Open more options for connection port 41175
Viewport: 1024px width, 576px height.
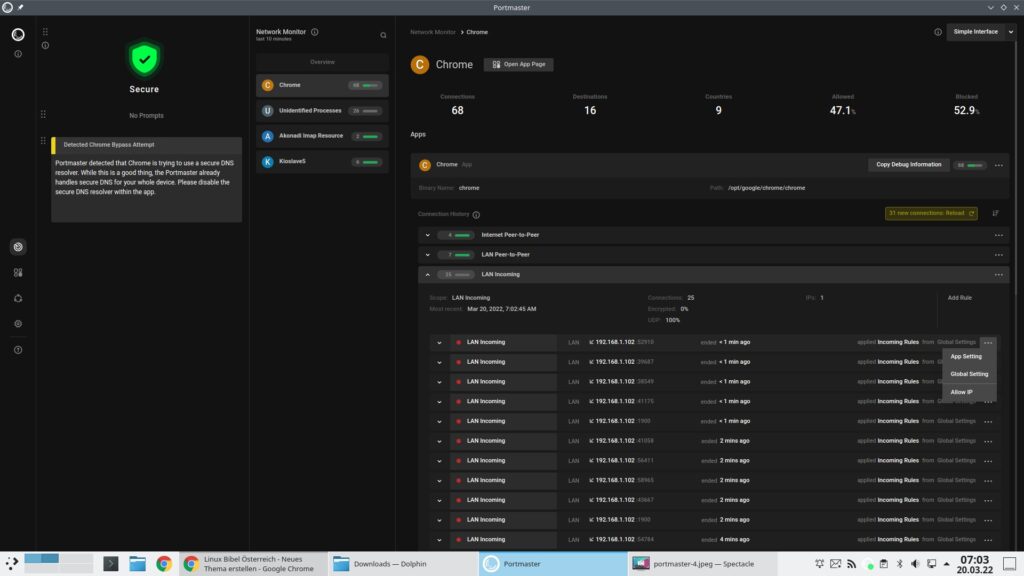tap(988, 402)
